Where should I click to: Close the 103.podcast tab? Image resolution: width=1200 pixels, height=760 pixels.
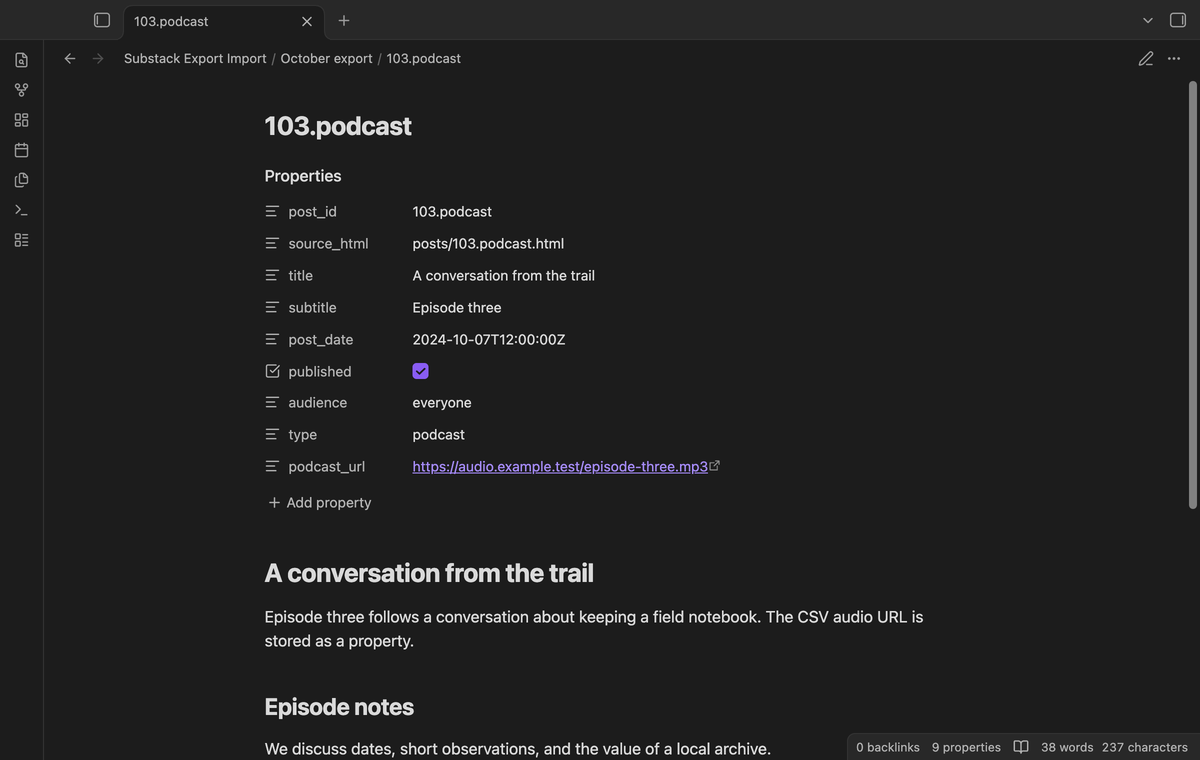307,21
